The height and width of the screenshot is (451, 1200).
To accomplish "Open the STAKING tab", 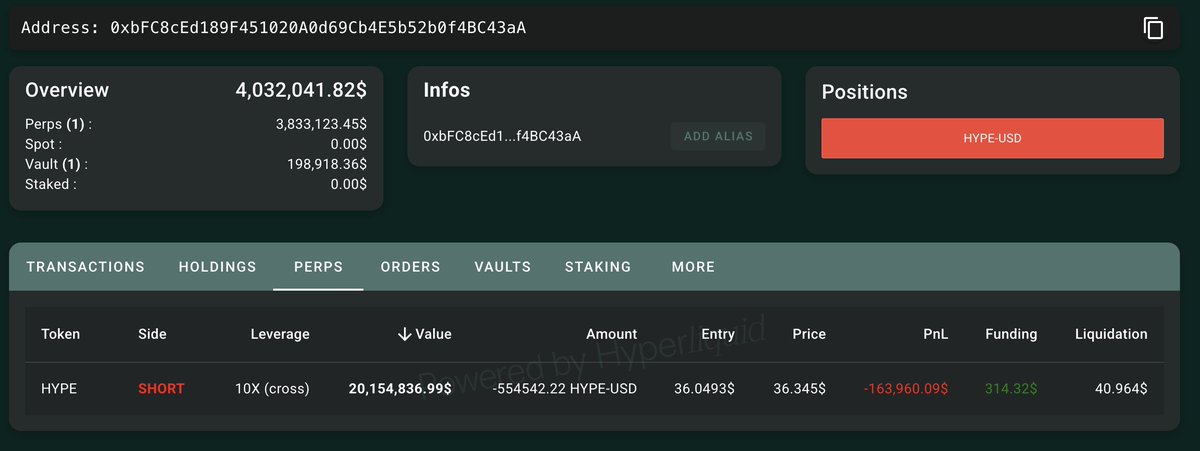I will pos(598,267).
